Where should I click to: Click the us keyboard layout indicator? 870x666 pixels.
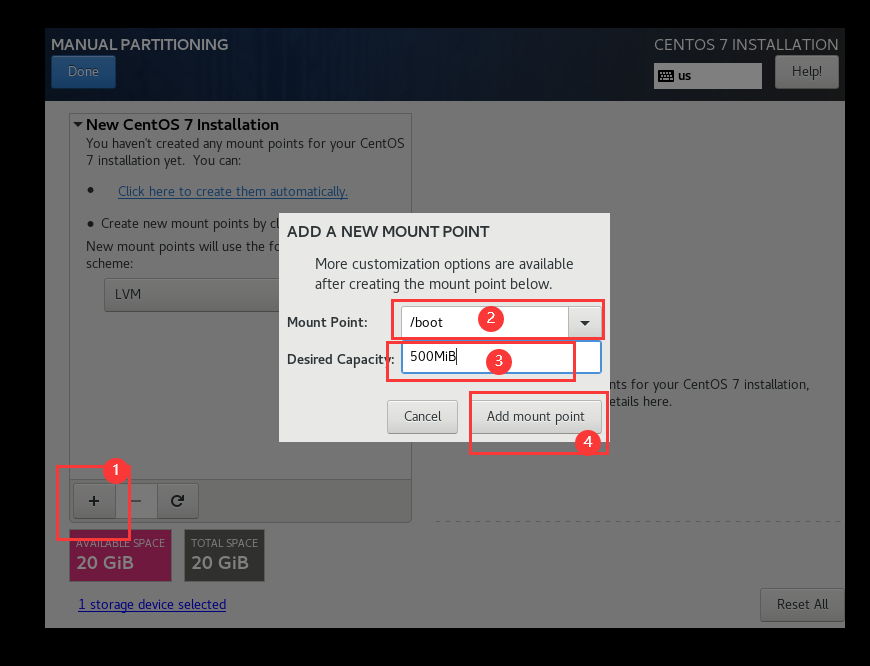(x=707, y=76)
